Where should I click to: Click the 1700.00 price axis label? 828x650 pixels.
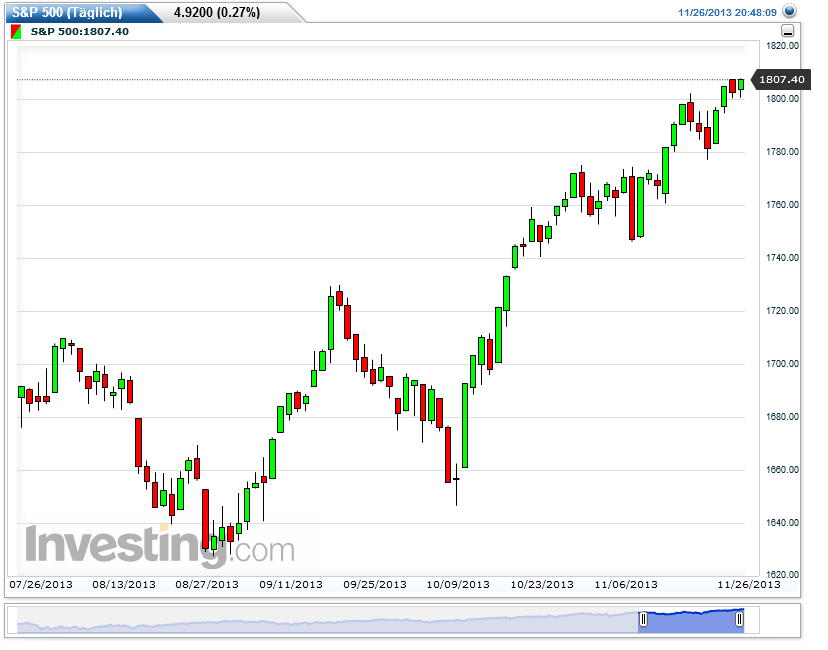tap(782, 364)
